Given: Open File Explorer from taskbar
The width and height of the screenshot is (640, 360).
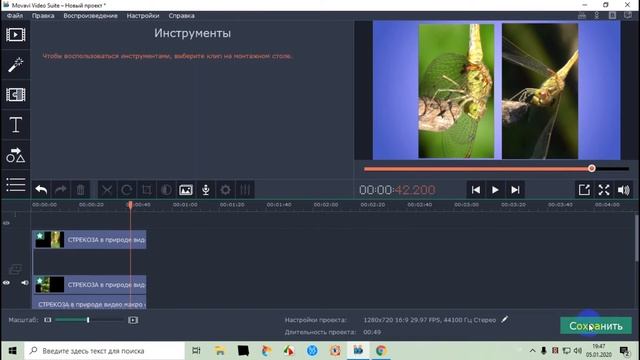Looking at the screenshot, I should coord(220,351).
